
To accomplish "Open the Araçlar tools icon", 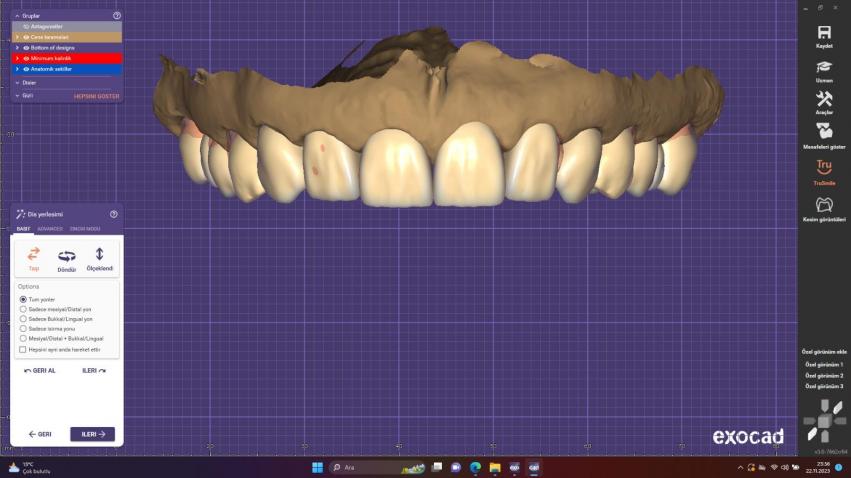I will pos(824,99).
